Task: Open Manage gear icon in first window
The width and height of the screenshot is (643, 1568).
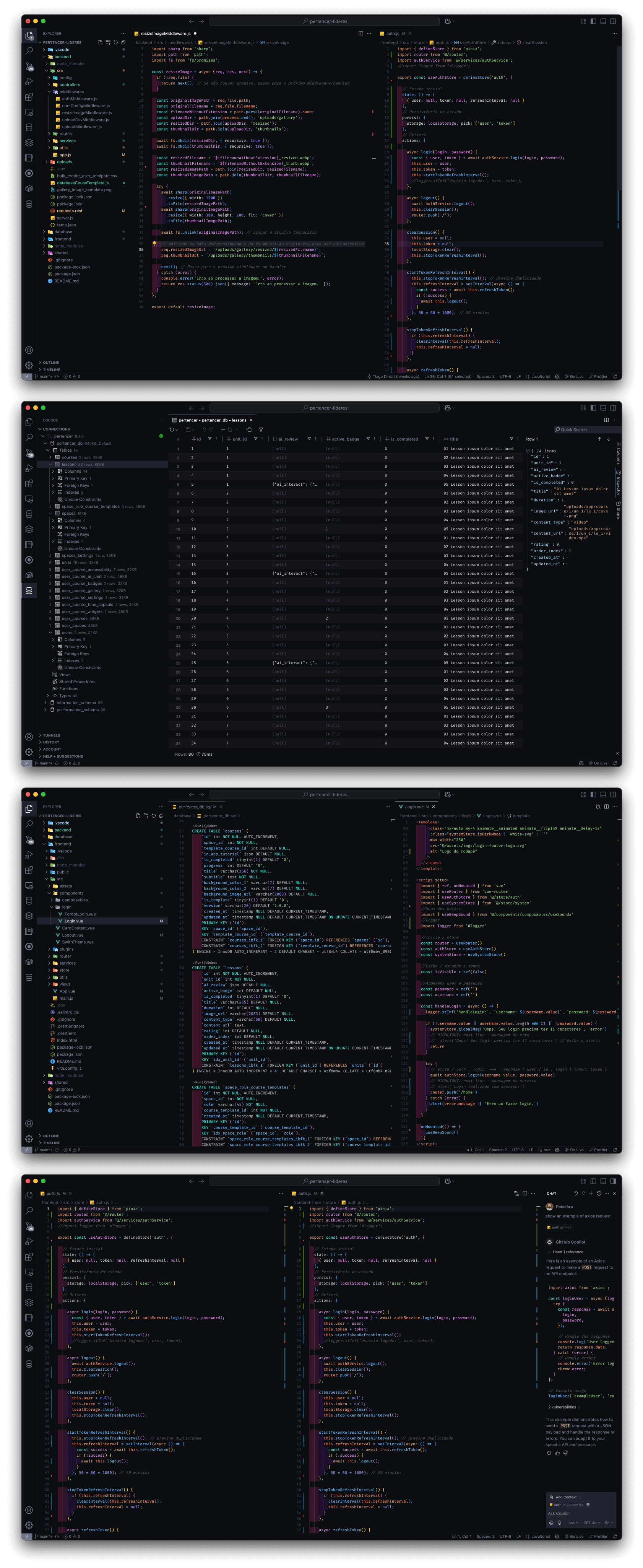Action: [29, 365]
